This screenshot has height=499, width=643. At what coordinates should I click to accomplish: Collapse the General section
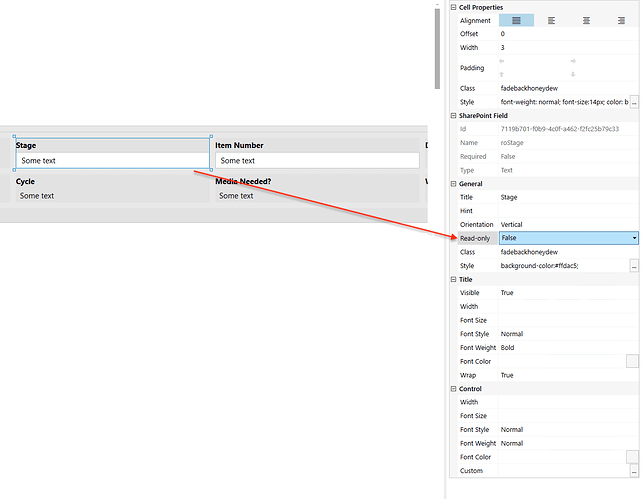pyautogui.click(x=453, y=184)
